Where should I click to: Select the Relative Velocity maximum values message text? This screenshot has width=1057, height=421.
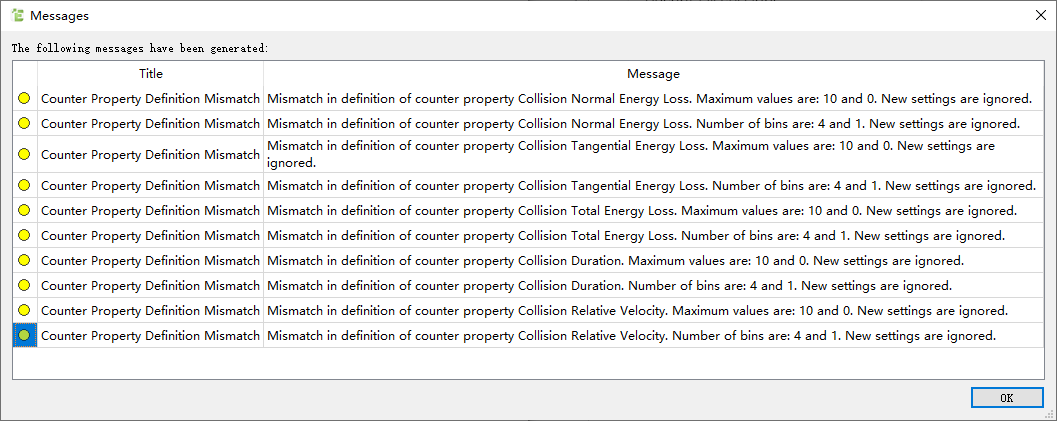638,311
